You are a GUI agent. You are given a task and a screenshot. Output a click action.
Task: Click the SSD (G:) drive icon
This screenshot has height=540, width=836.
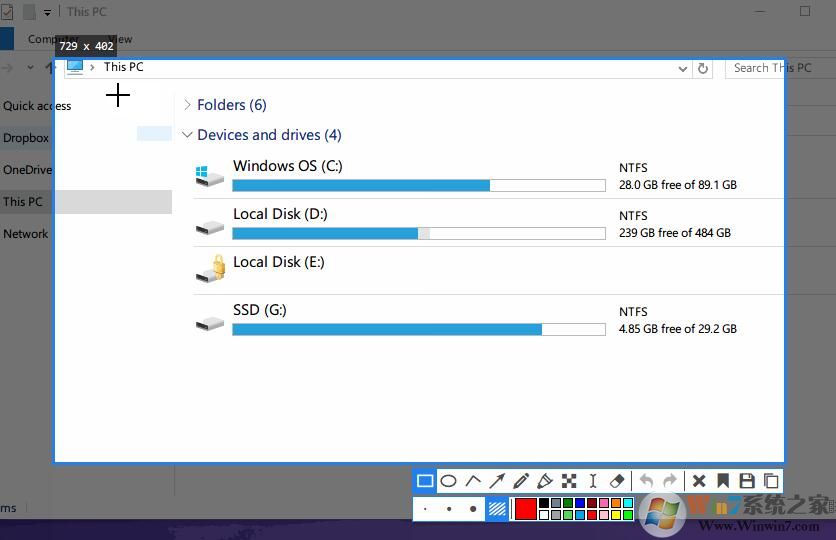click(210, 324)
